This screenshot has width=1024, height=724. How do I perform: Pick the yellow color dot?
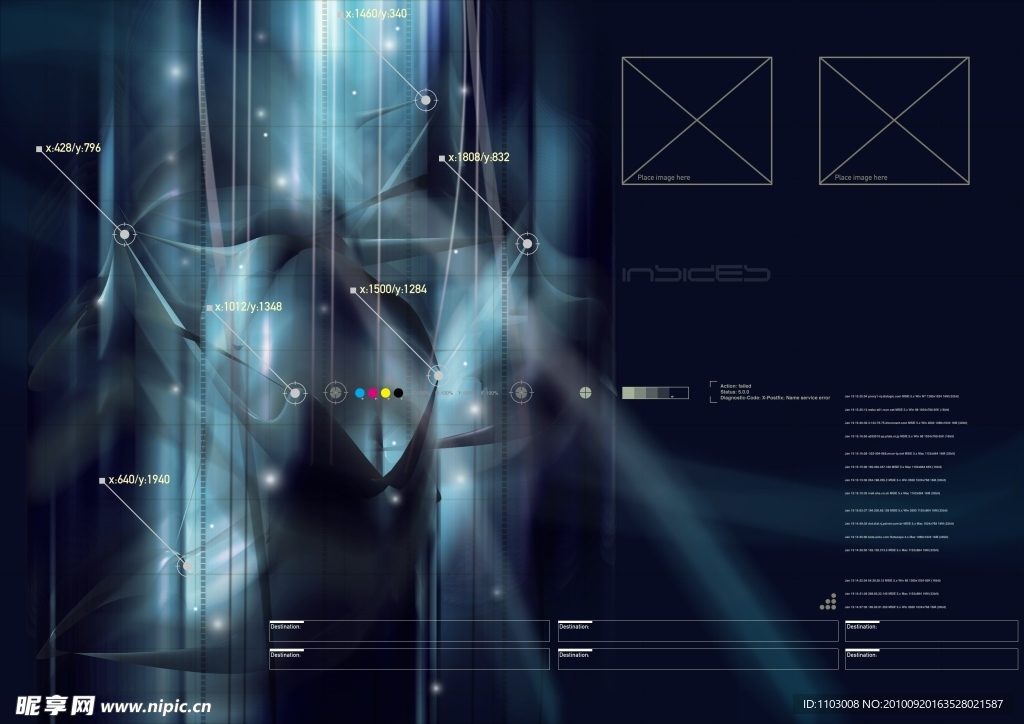[385, 393]
